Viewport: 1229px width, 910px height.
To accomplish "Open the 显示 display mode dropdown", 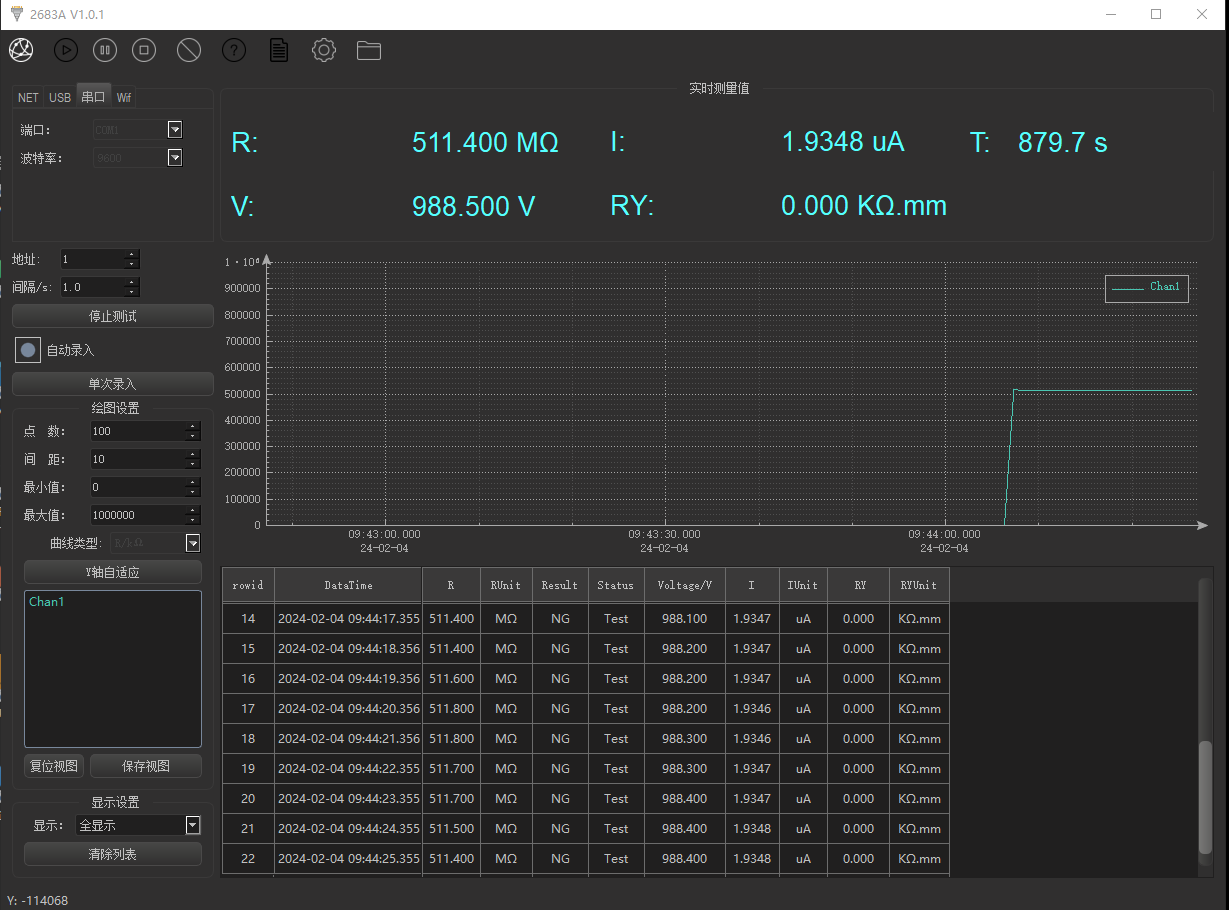I will [x=193, y=825].
